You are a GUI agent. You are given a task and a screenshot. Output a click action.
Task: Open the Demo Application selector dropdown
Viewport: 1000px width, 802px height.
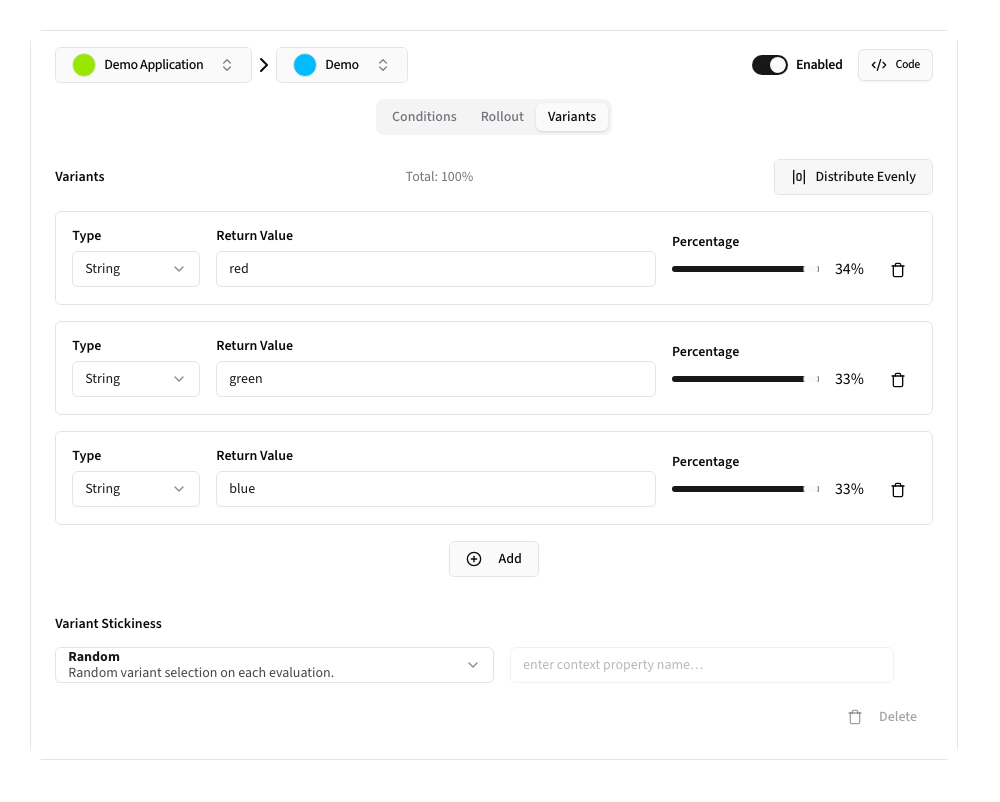[153, 65]
